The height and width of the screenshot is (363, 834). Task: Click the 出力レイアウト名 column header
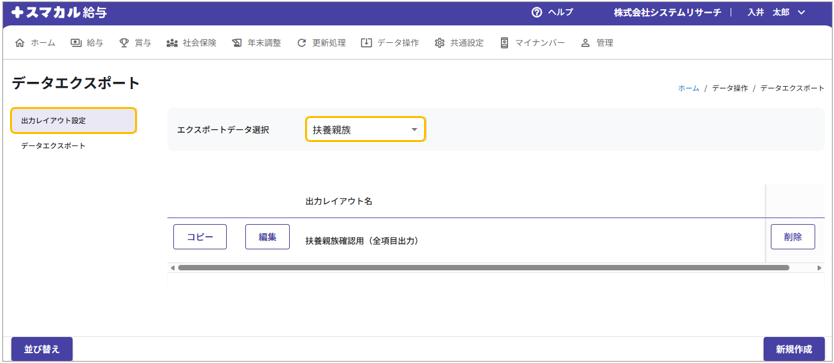[x=339, y=202]
